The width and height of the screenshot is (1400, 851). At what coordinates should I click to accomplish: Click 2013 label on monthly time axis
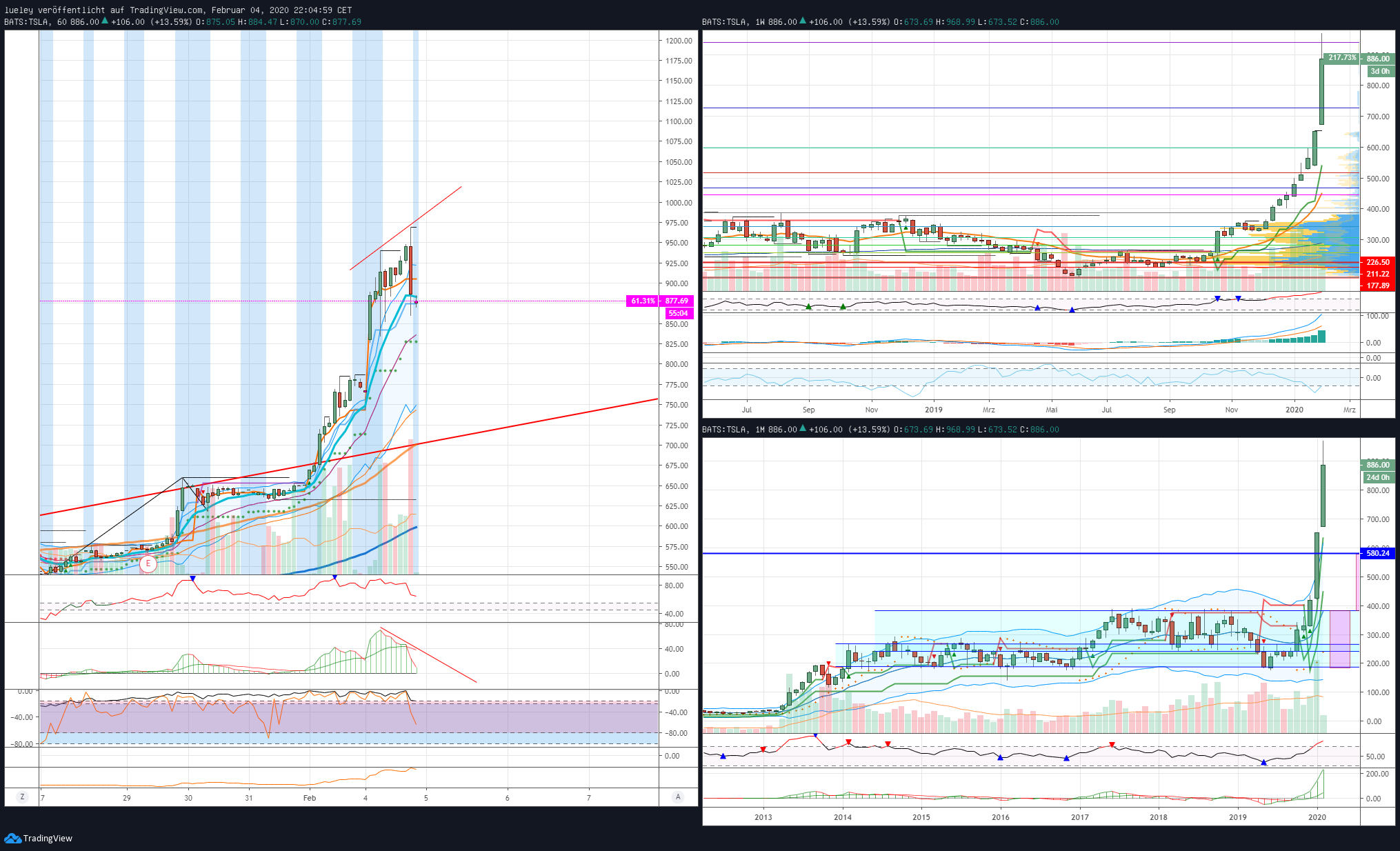(763, 817)
